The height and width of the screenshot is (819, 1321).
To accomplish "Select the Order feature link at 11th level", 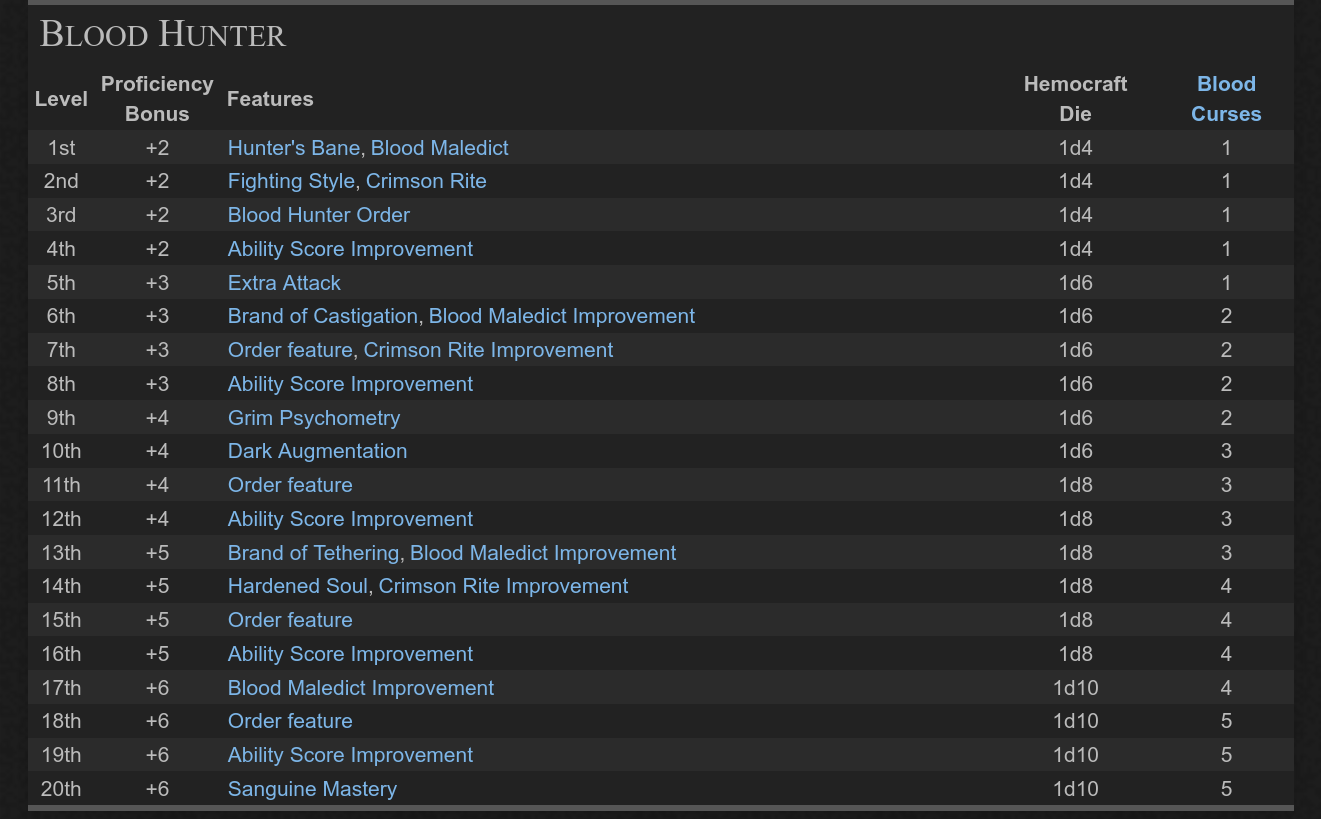I will click(290, 485).
